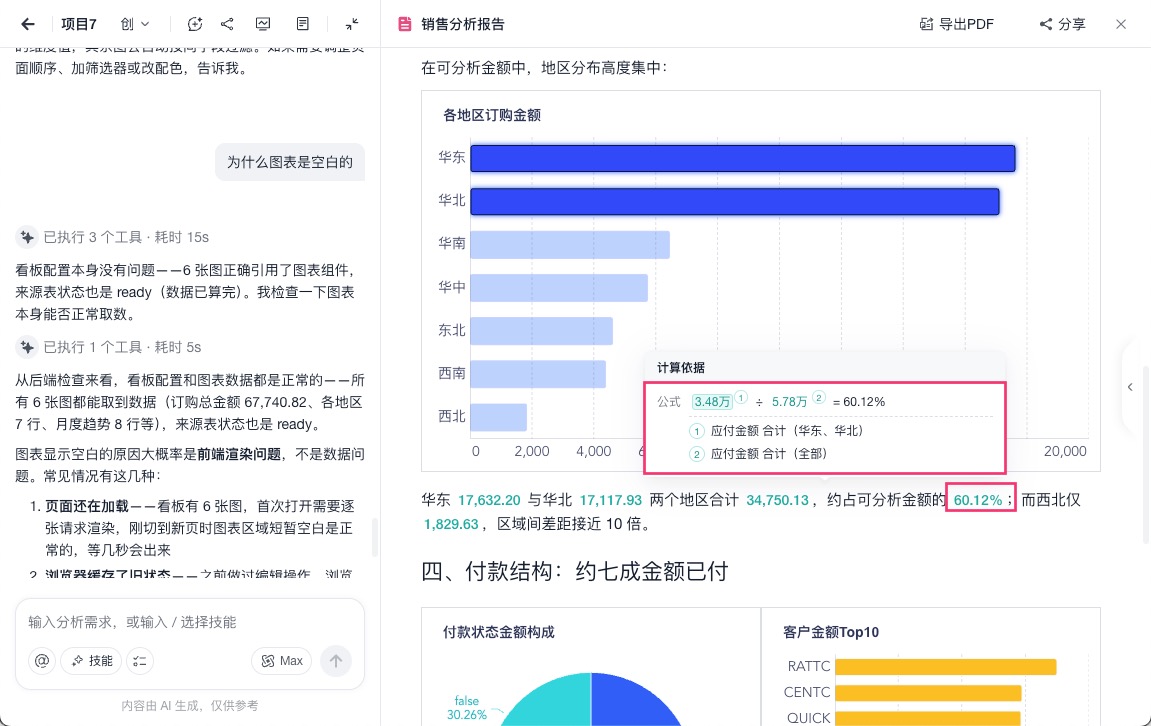Click the @ mention icon

coord(42,661)
